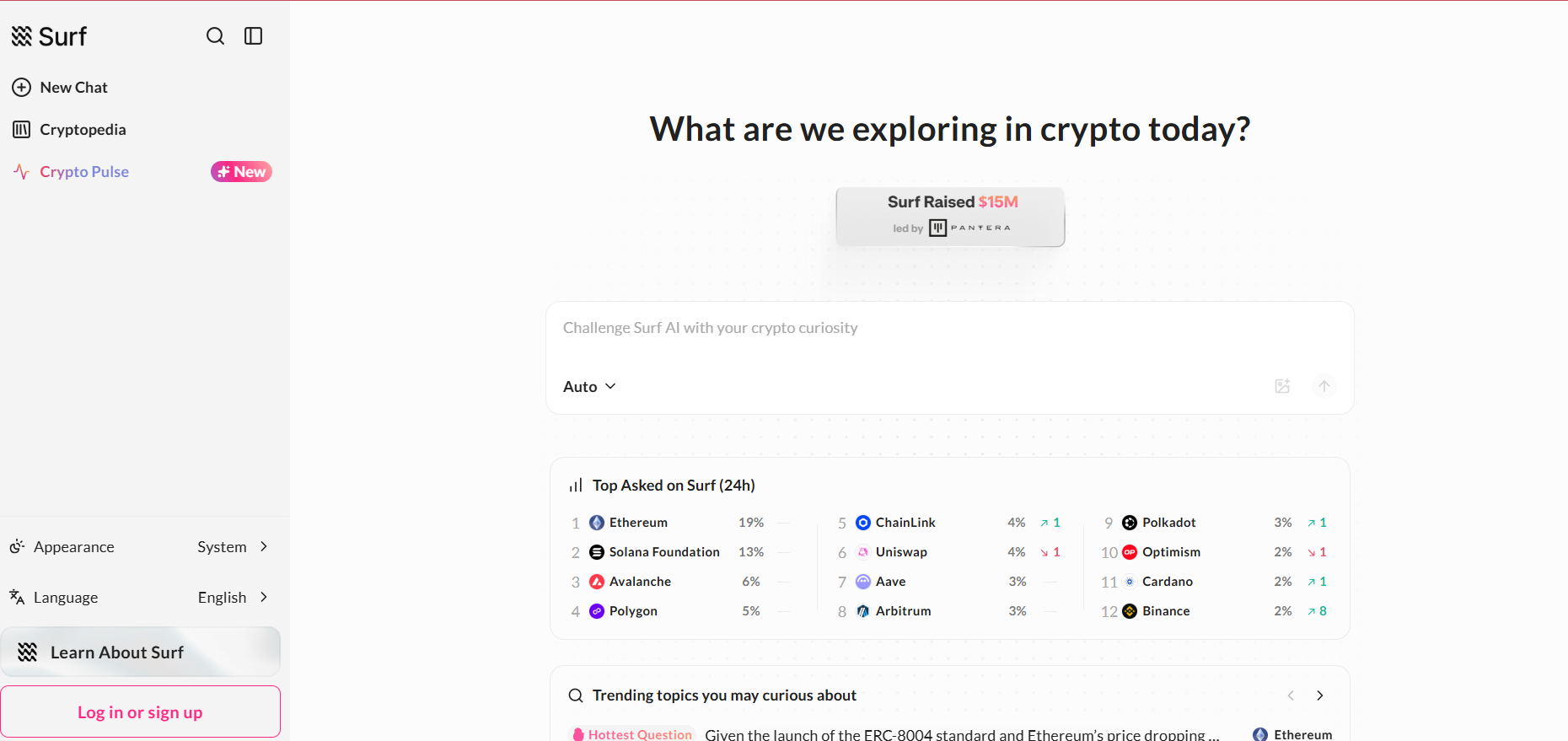Click Log in or sign up button
The image size is (1568, 741).
click(140, 712)
